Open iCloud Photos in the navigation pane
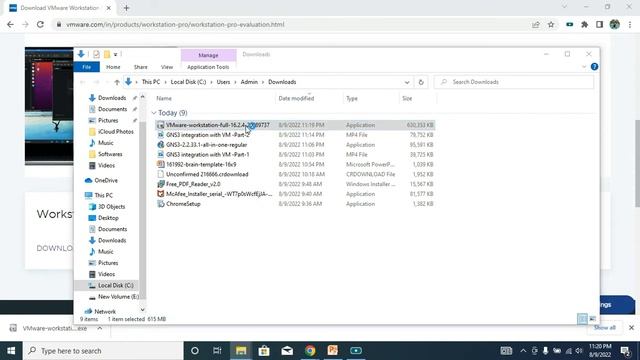This screenshot has height=360, width=640. (111, 132)
